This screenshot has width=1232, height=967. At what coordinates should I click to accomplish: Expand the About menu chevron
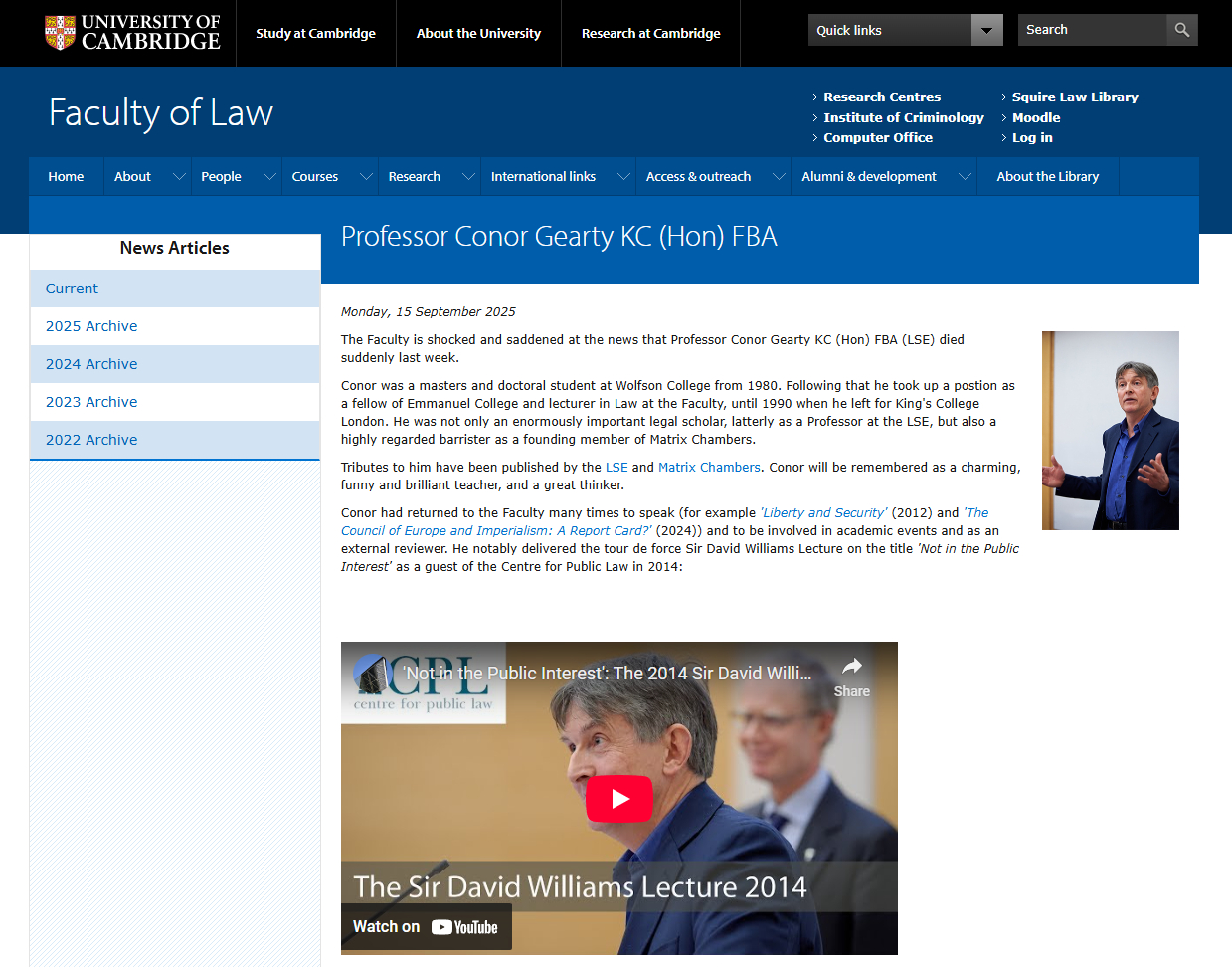[179, 176]
